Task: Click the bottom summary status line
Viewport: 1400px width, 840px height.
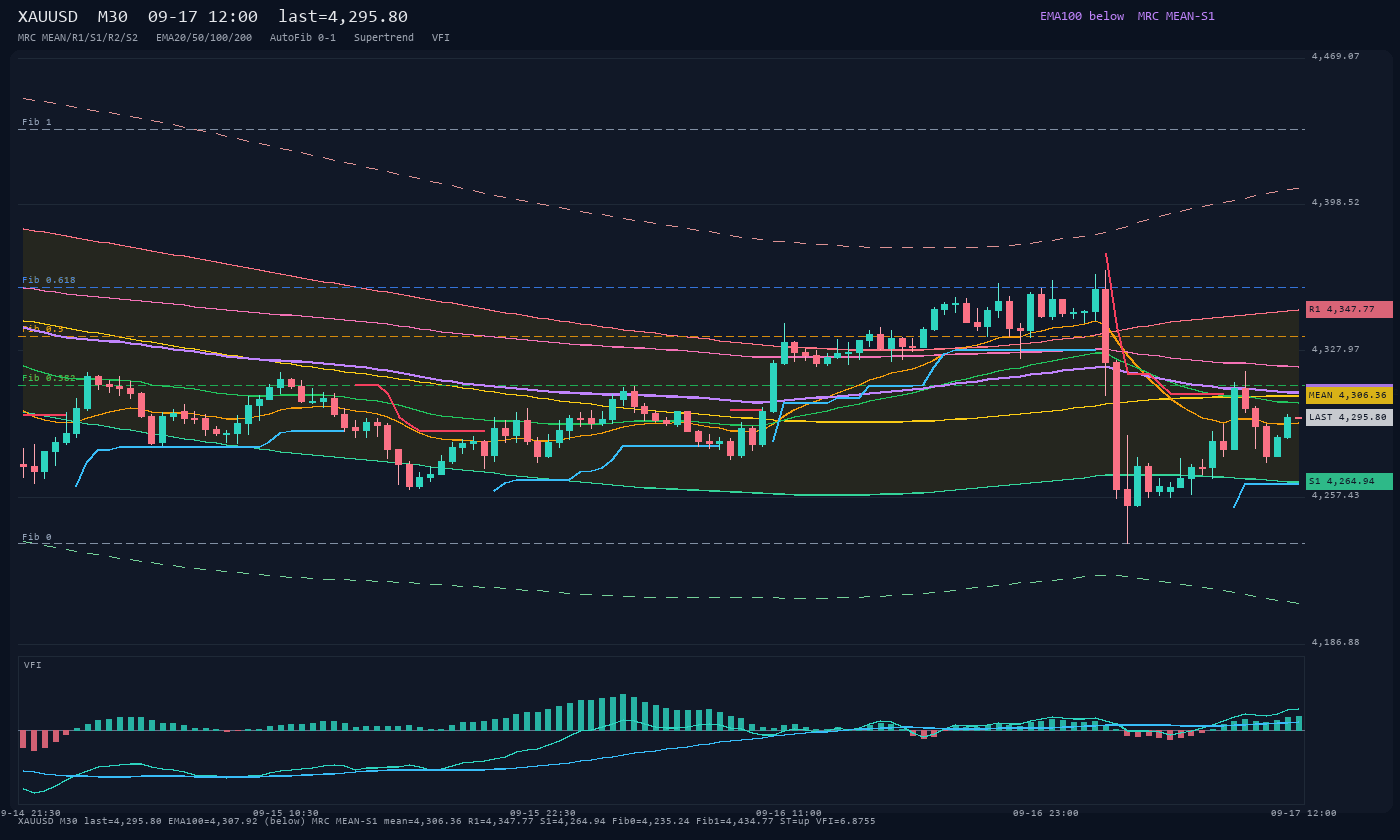Action: [446, 822]
